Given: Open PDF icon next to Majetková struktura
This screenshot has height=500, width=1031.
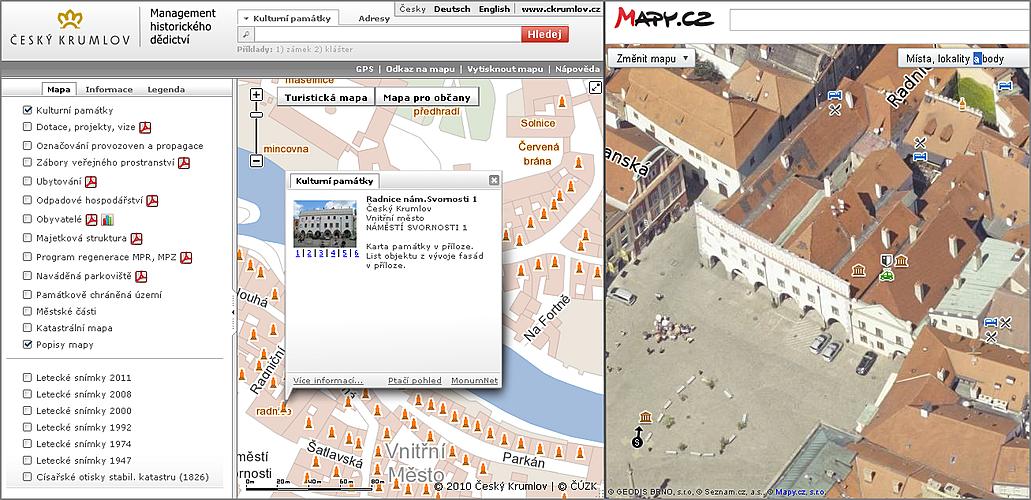Looking at the screenshot, I should coord(137,238).
